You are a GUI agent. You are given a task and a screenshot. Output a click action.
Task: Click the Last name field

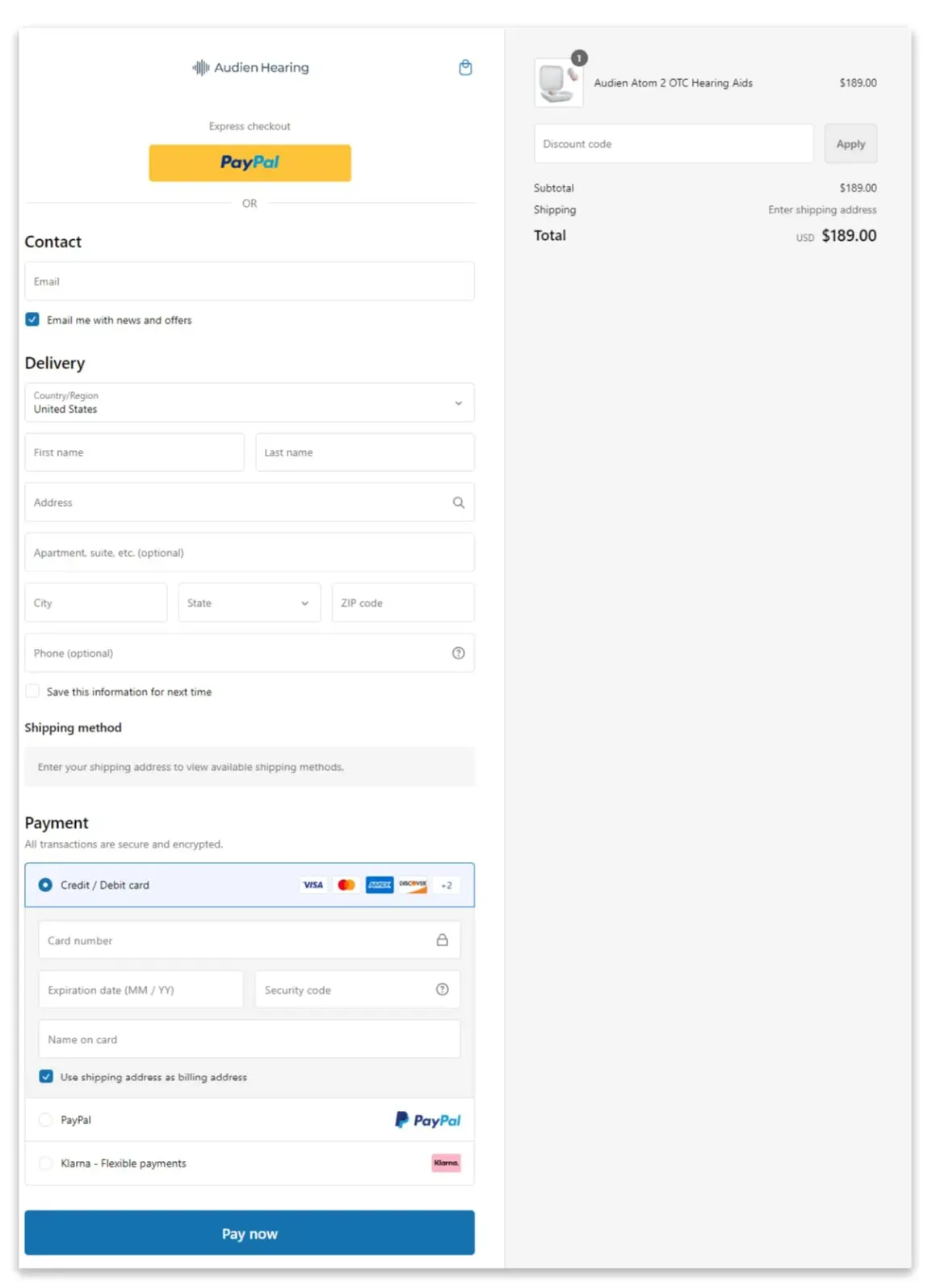(365, 452)
